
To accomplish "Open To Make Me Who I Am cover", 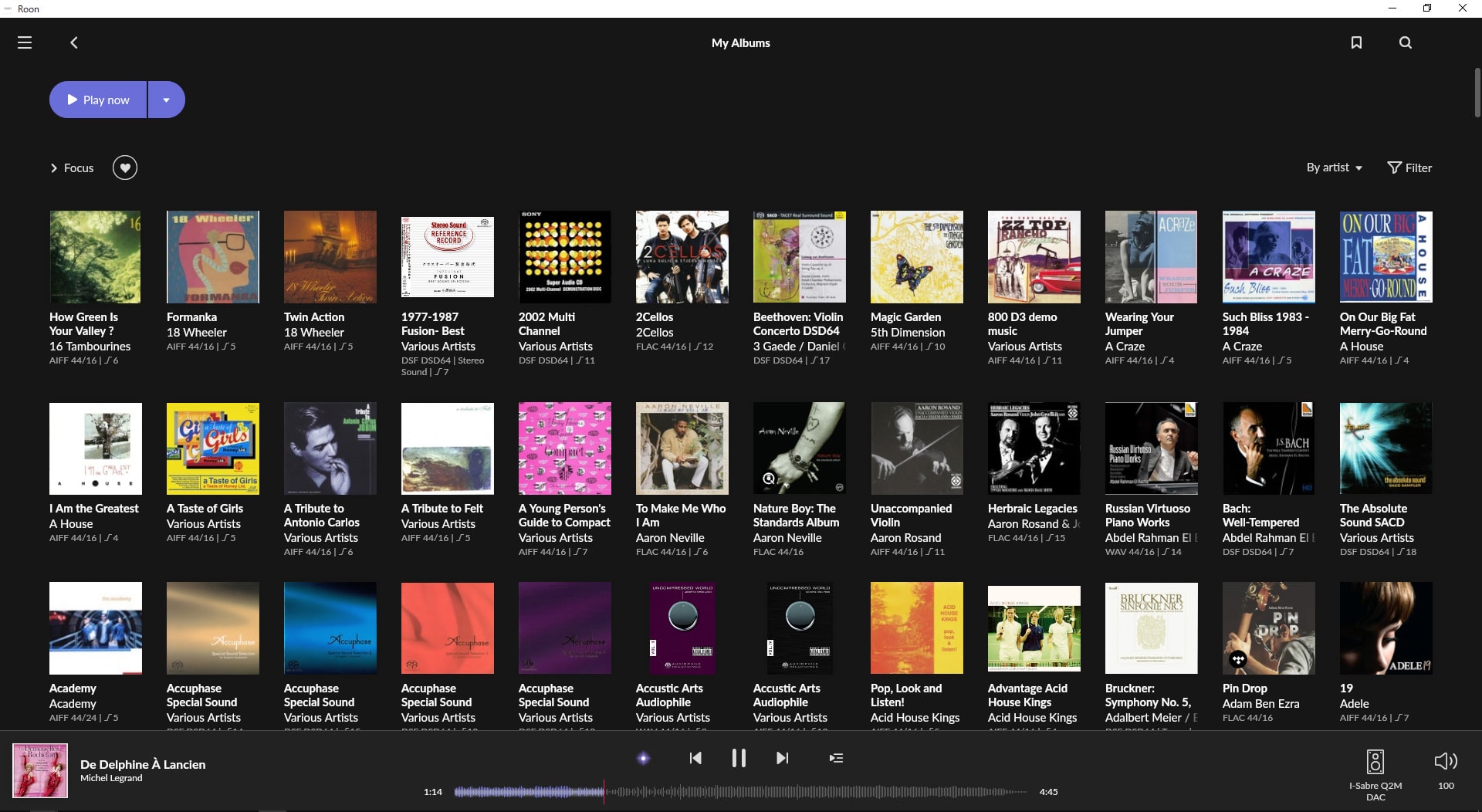I will [682, 448].
